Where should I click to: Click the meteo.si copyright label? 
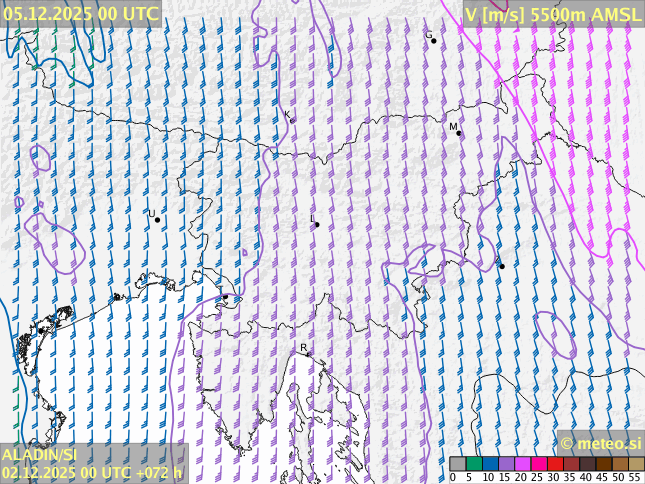(x=600, y=443)
